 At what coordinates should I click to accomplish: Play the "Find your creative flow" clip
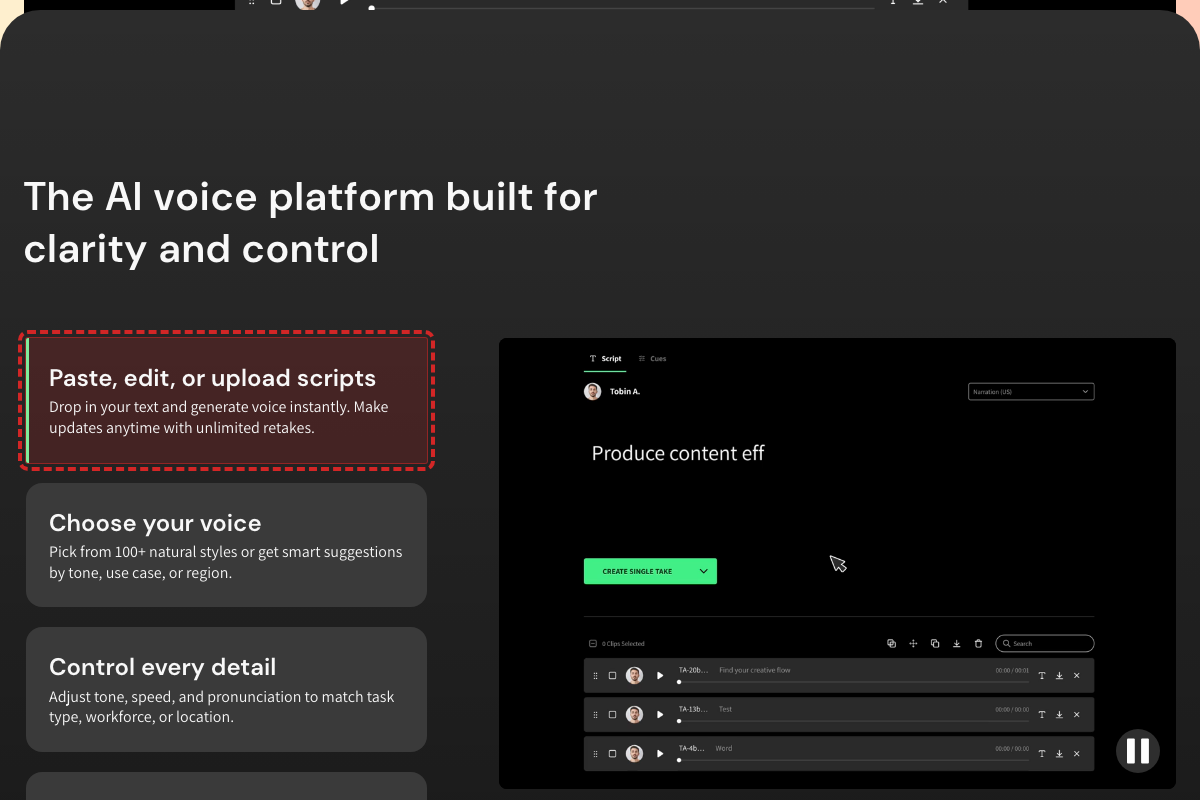click(660, 676)
